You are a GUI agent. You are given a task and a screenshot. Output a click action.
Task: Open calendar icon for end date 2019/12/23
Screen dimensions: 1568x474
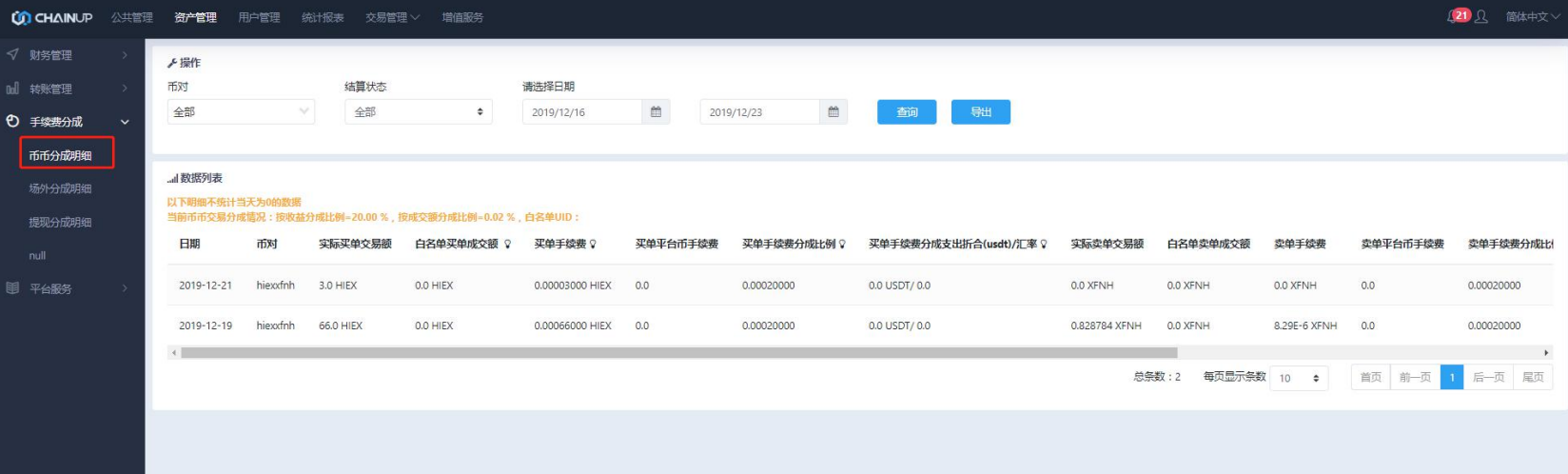(833, 112)
